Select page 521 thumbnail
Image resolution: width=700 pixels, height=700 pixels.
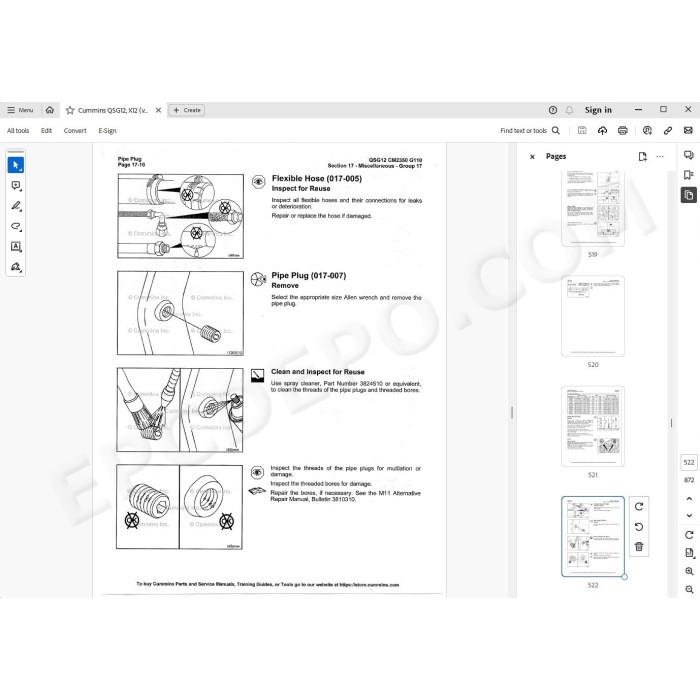593,426
